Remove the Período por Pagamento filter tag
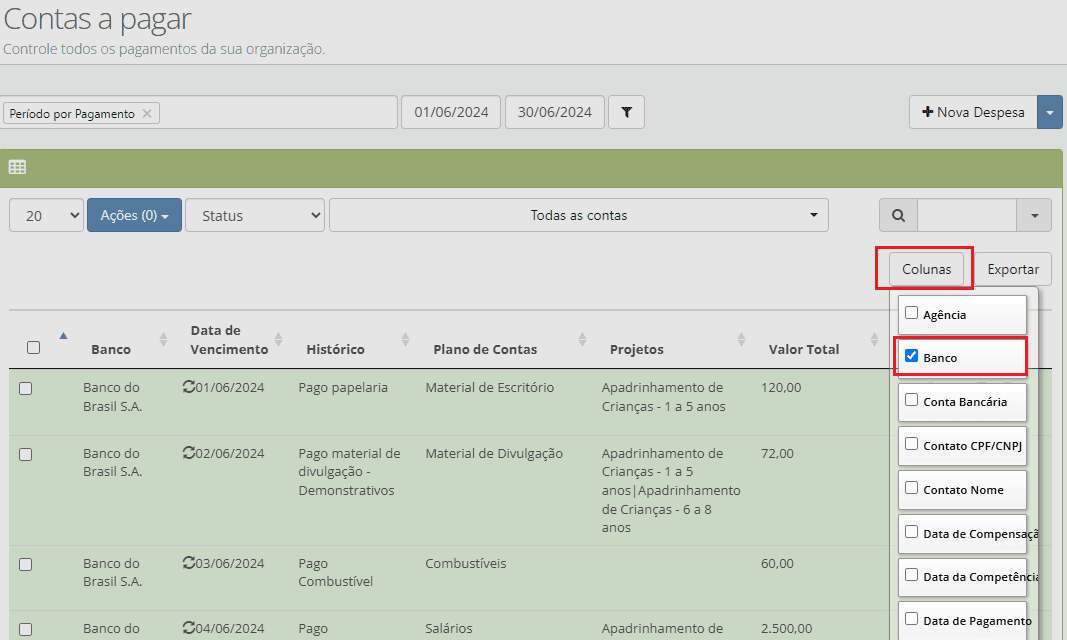The width and height of the screenshot is (1067, 640). [x=147, y=114]
